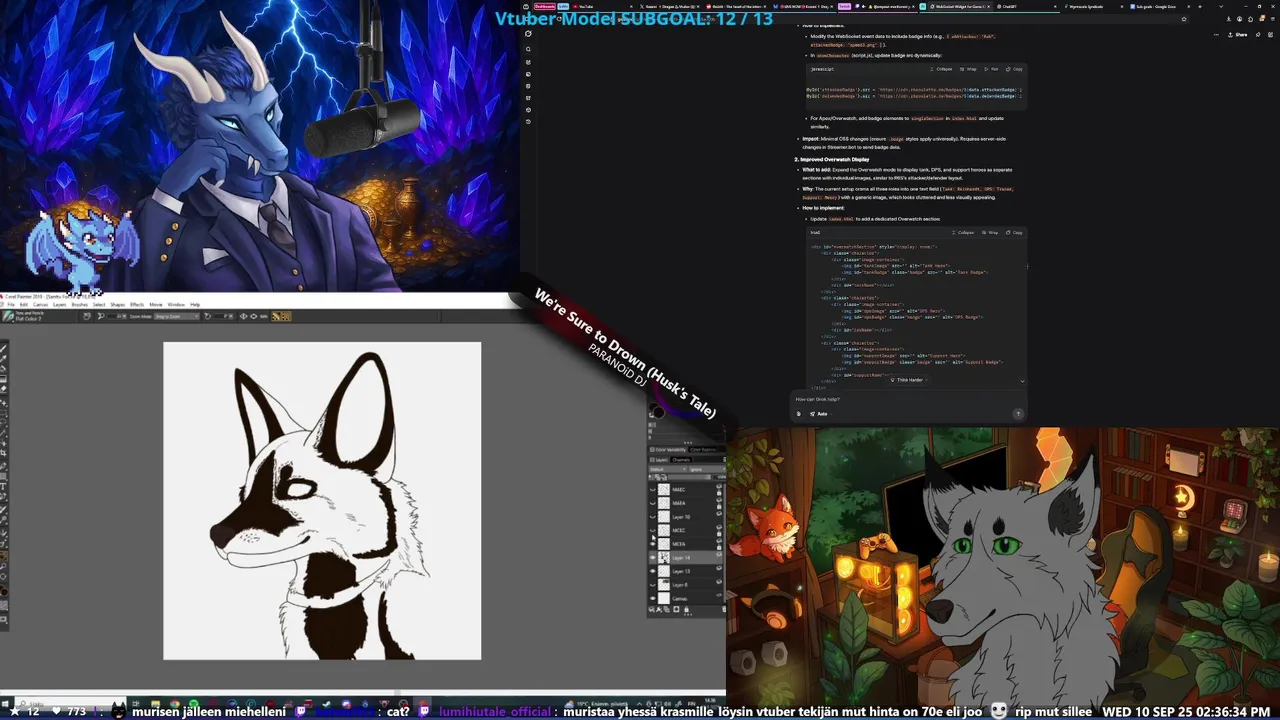Click the main color circle swatch

point(660,412)
